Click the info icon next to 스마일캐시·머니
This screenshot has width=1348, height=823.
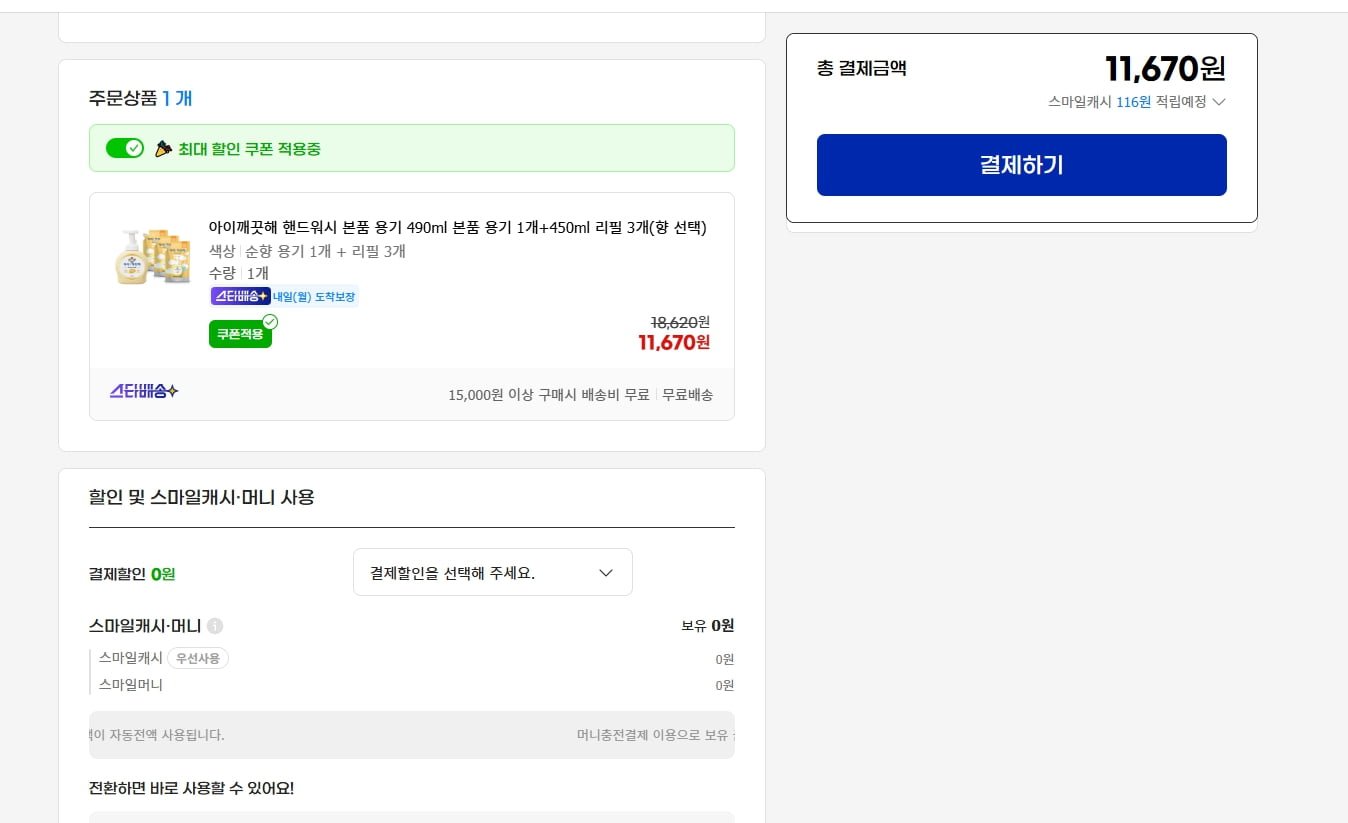[215, 626]
